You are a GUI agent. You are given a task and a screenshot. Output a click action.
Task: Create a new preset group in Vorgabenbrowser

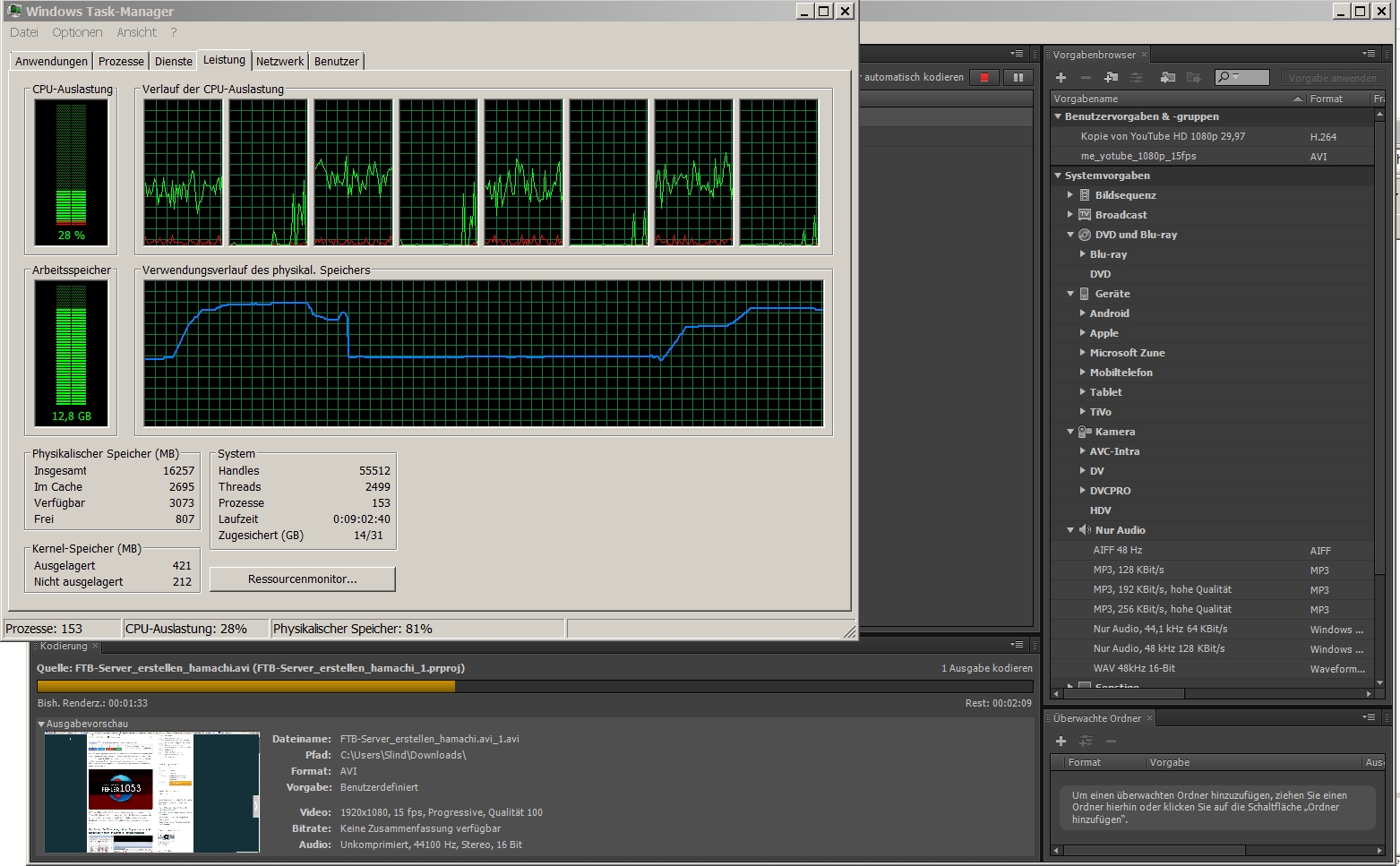pyautogui.click(x=1111, y=78)
